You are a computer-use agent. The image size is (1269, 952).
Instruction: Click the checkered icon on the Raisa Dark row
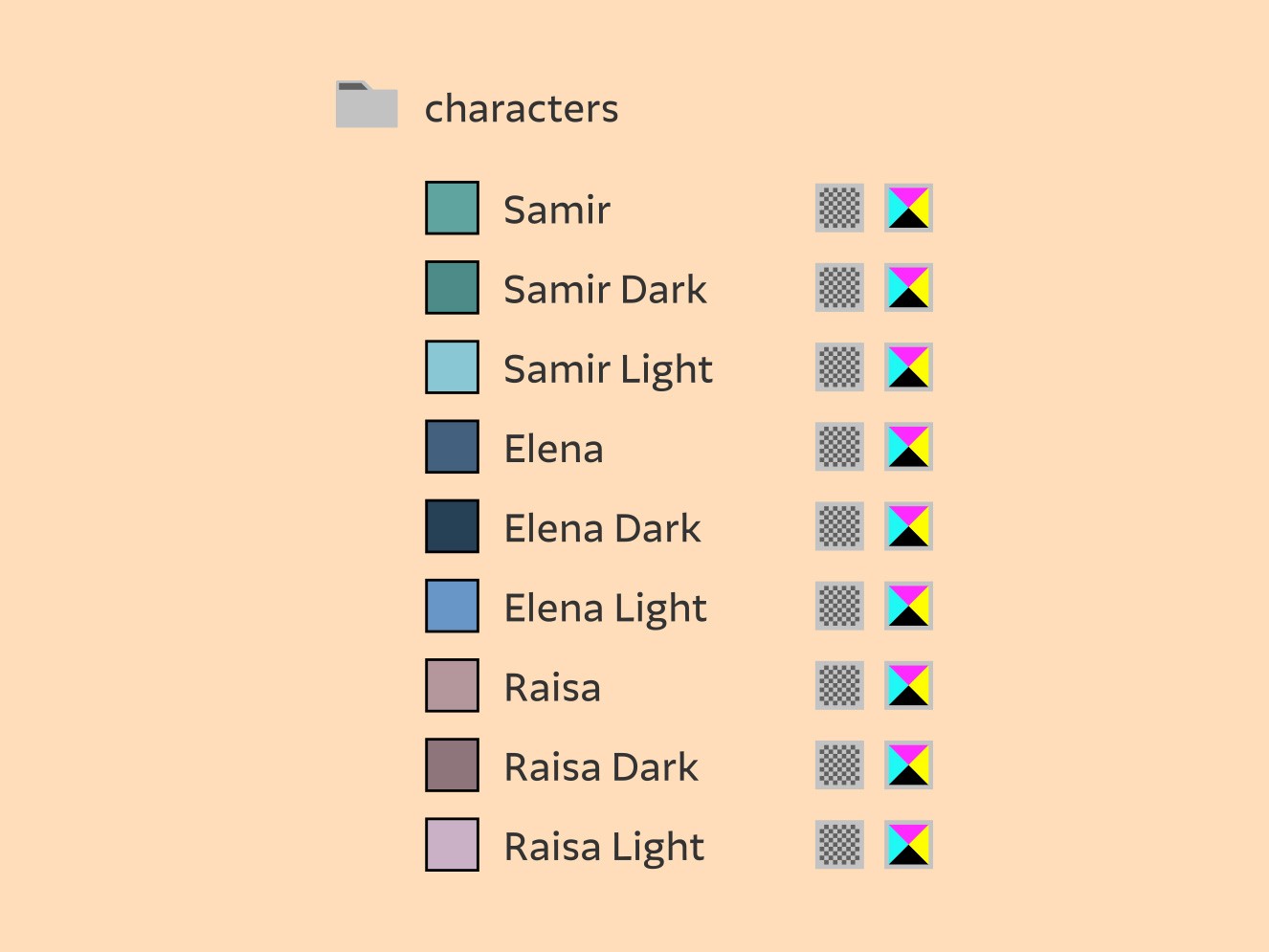[839, 764]
